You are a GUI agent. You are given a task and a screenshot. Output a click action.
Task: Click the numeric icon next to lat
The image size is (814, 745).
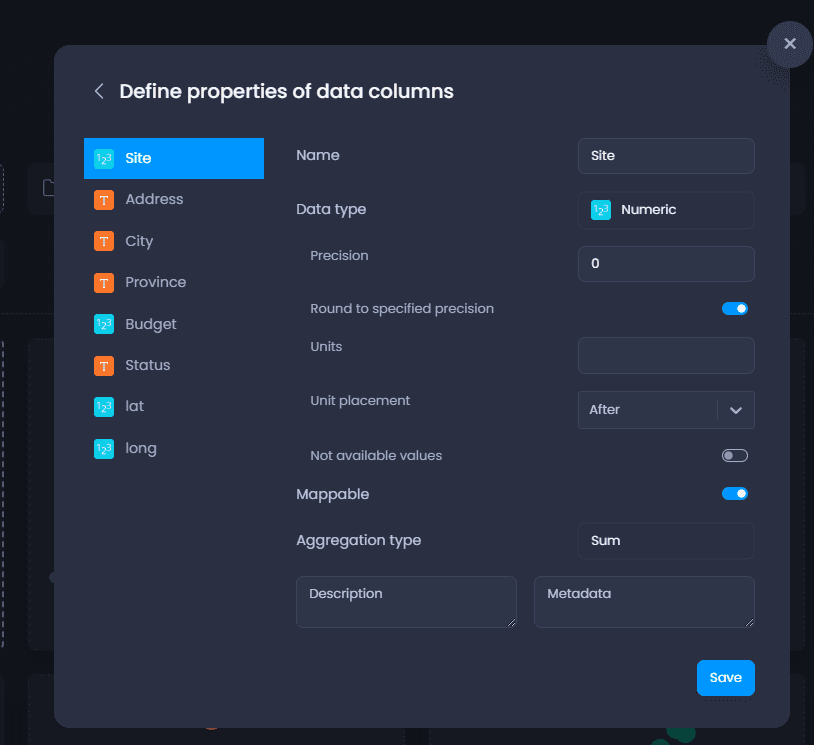pos(104,407)
